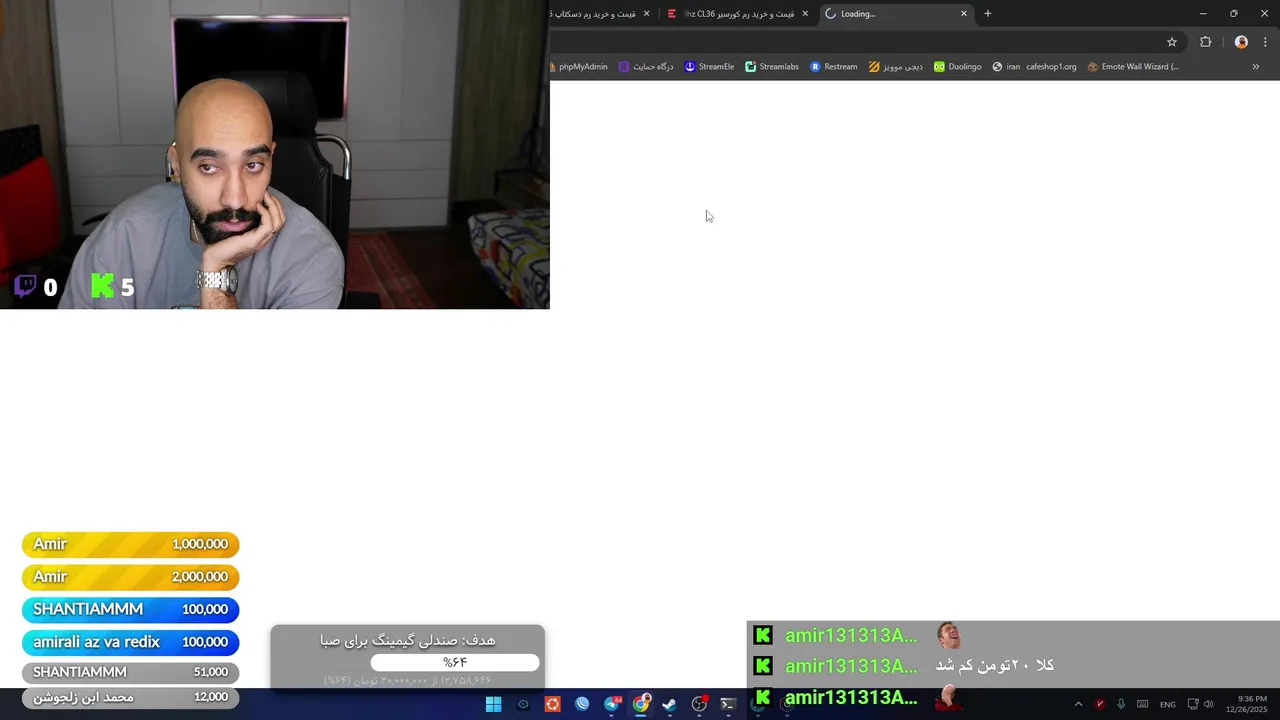Open Telegram from the taskbar
Screen dimensions: 1280x720
612,704
